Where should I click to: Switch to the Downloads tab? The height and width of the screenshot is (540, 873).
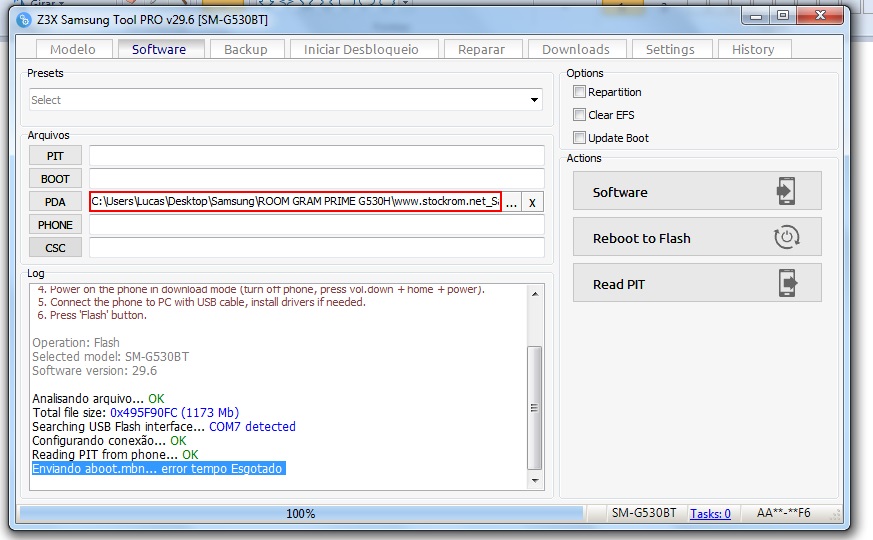coord(576,50)
